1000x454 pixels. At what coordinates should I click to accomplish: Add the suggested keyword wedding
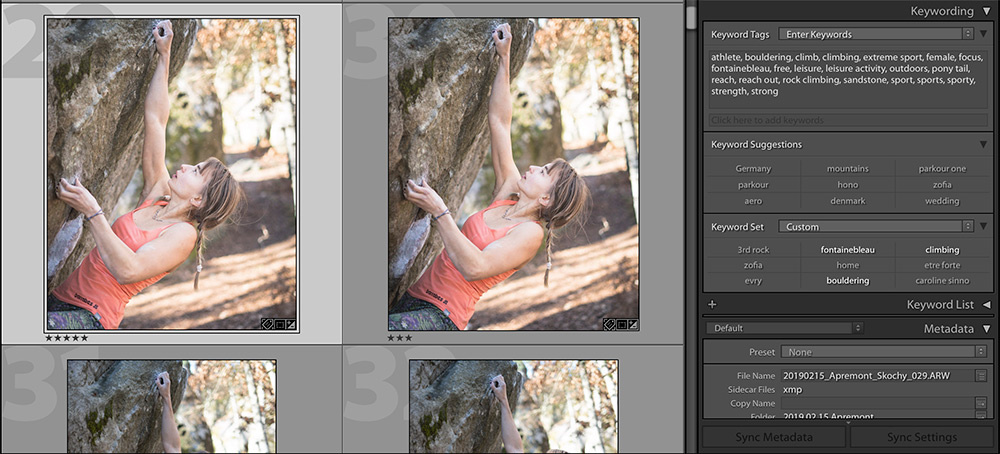click(x=942, y=201)
